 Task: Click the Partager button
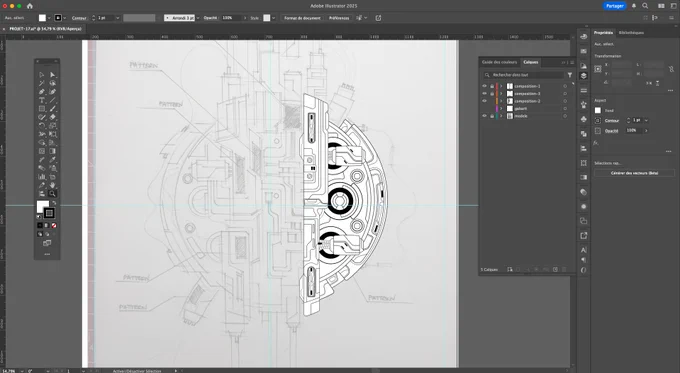pos(615,6)
